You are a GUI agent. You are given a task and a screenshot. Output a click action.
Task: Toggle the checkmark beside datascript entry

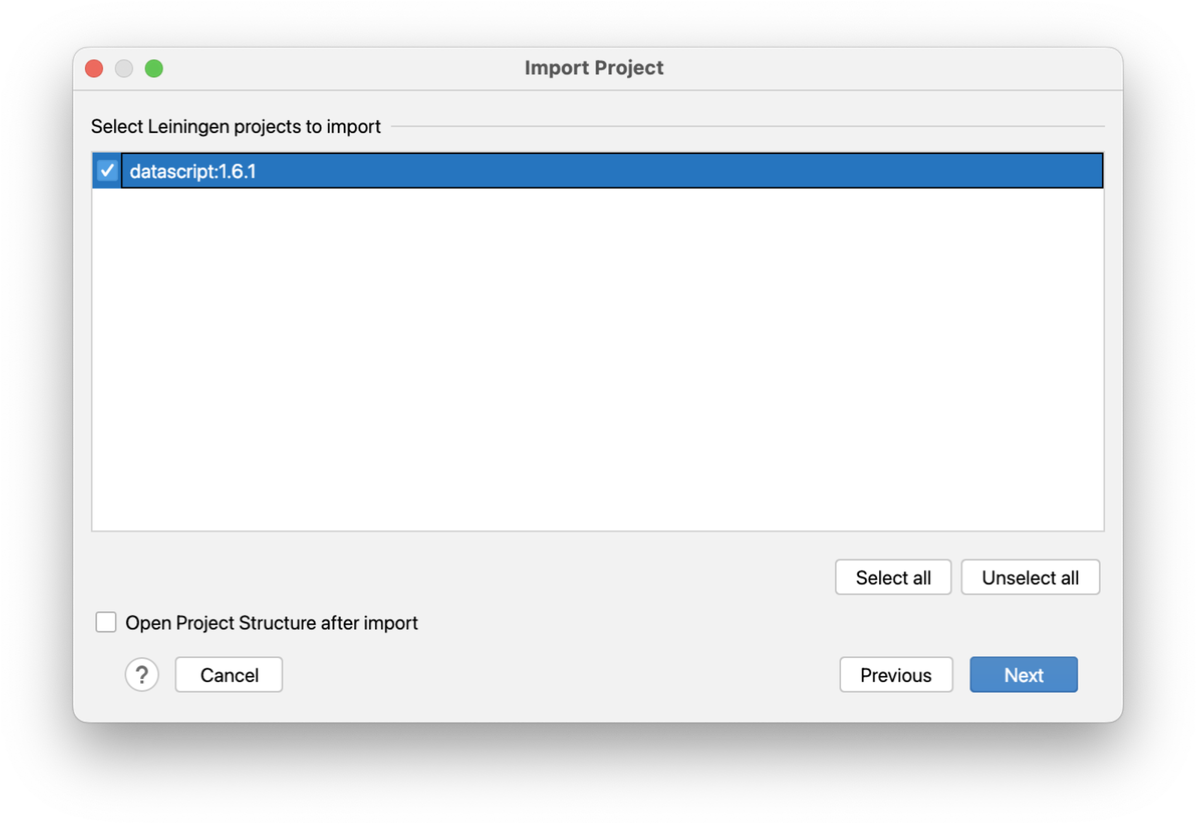(x=107, y=170)
